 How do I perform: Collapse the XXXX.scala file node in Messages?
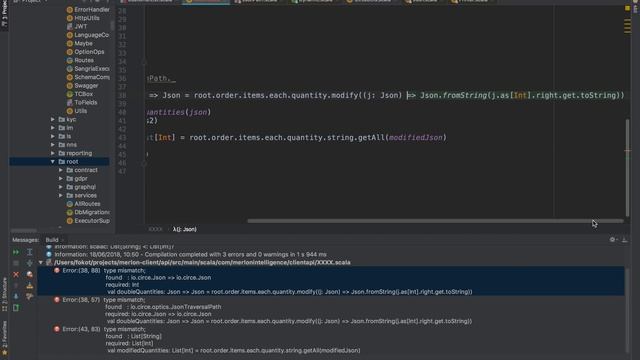pos(41,262)
